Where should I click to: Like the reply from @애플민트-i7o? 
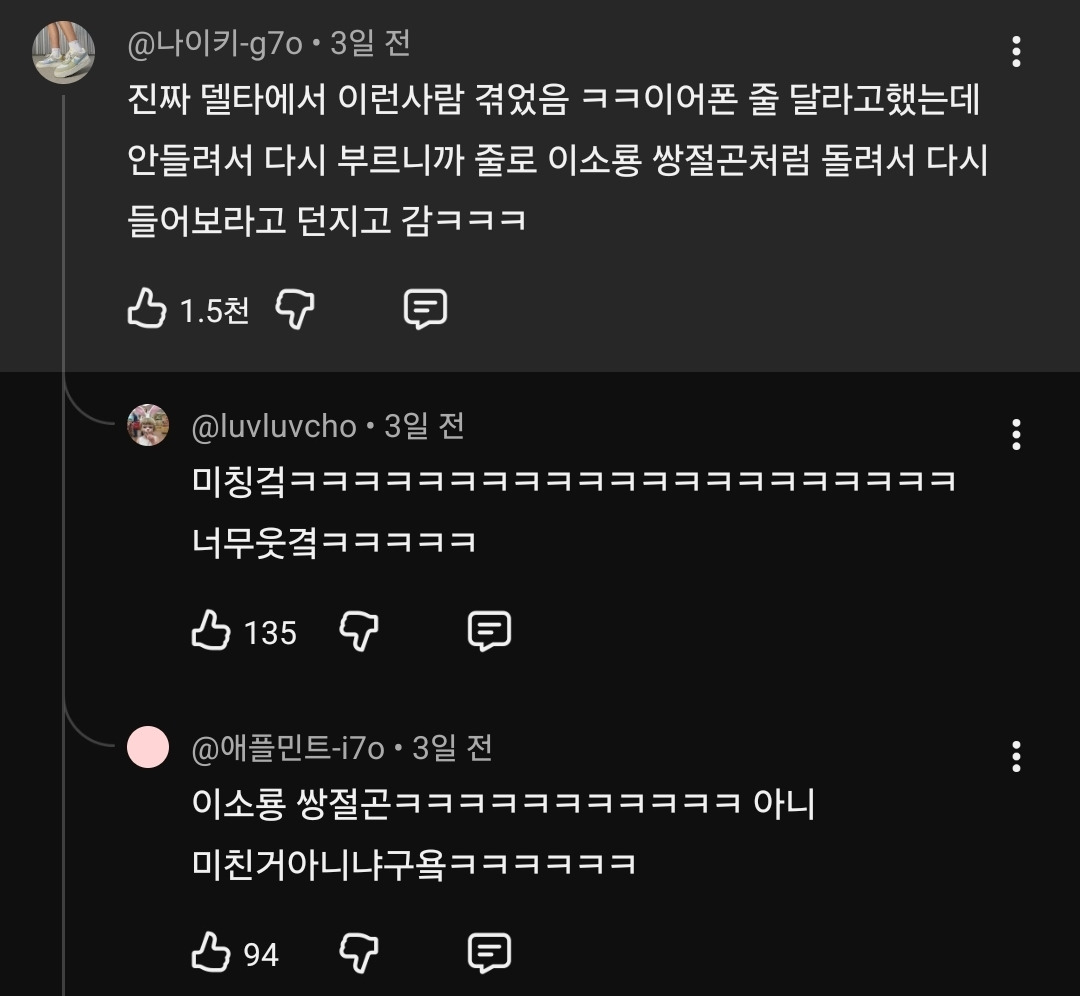click(210, 953)
